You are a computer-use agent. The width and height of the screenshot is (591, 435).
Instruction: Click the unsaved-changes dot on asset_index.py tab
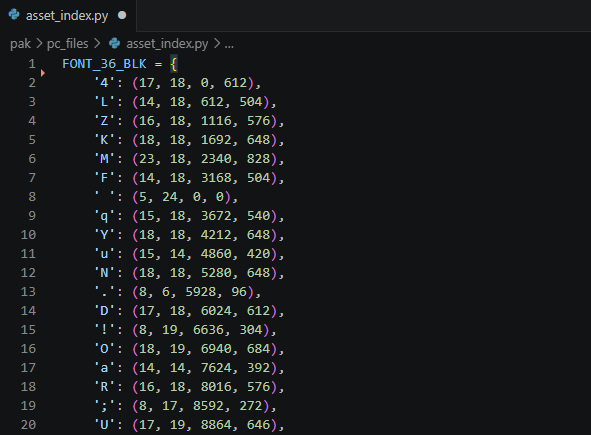coord(122,15)
